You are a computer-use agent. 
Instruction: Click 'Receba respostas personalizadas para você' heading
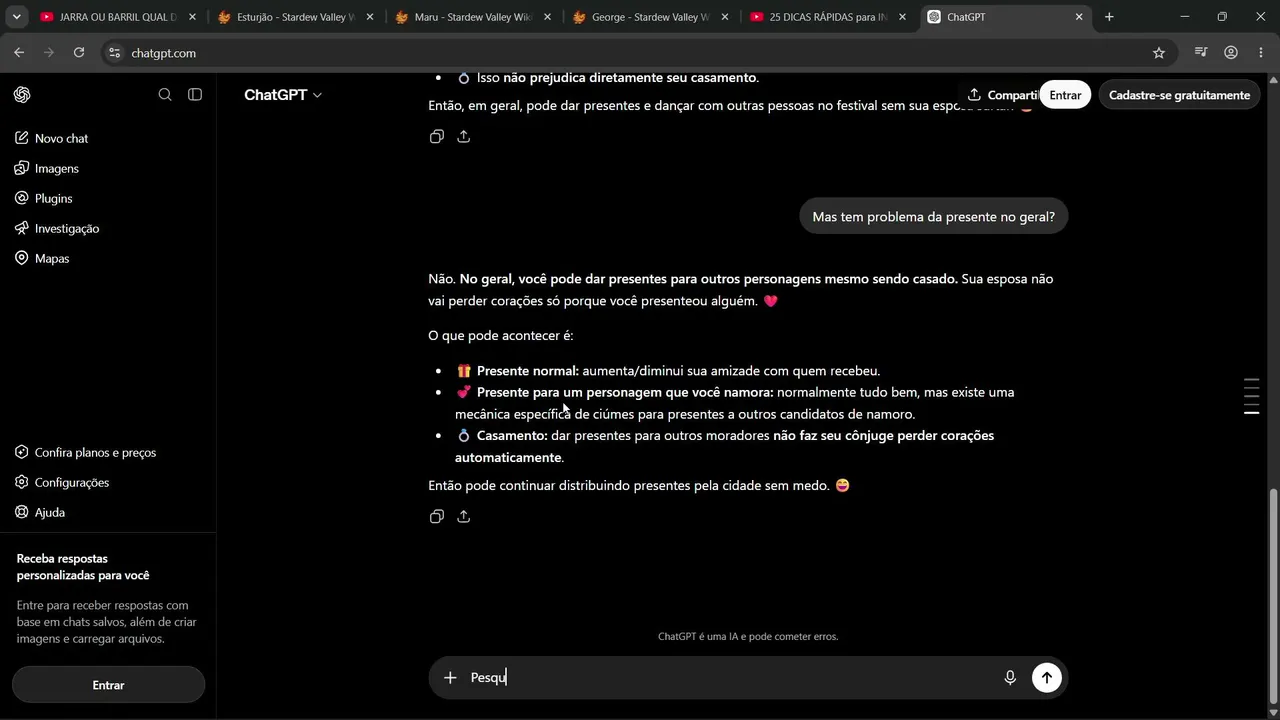click(x=83, y=567)
